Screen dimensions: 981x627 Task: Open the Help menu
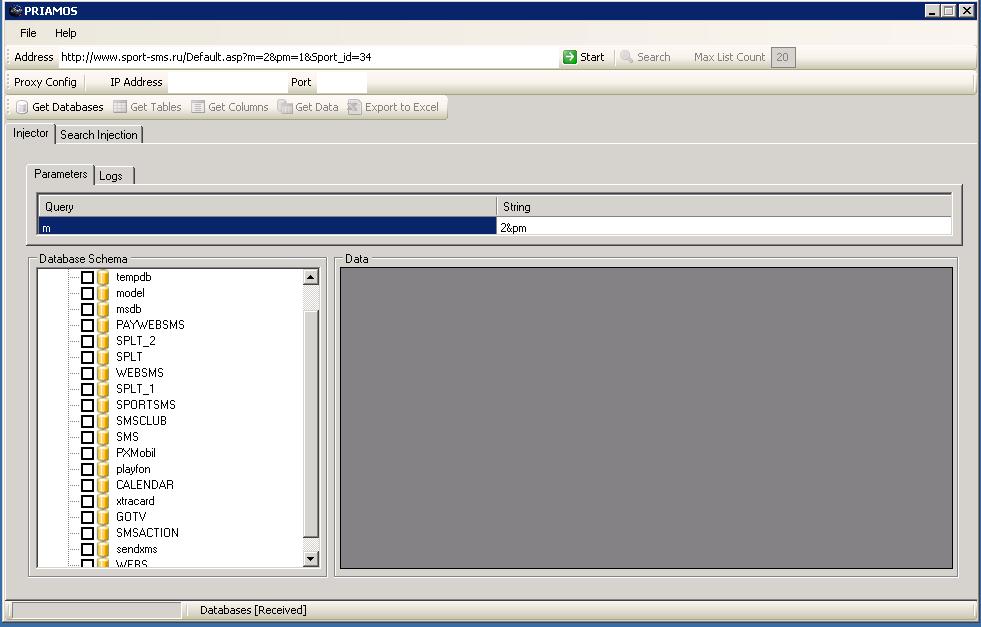[66, 33]
